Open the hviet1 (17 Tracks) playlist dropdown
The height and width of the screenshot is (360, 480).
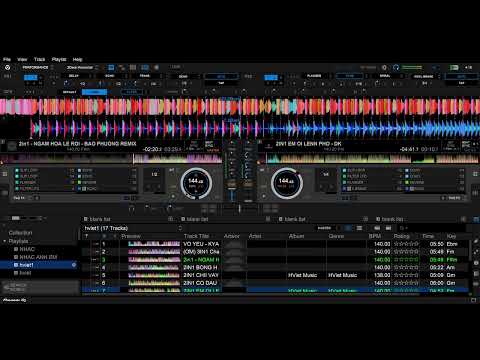133,228
